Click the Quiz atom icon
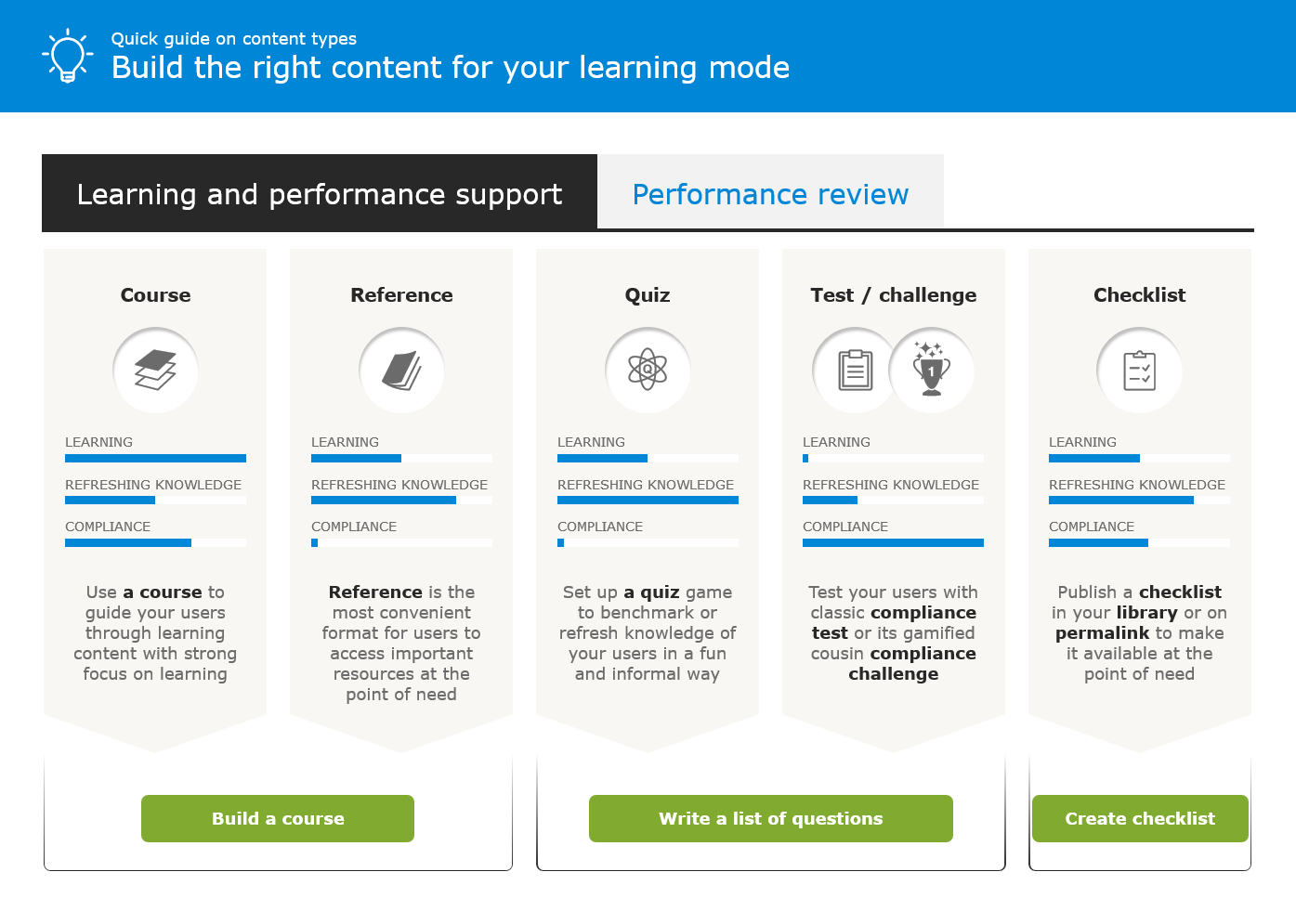This screenshot has width=1296, height=924. pyautogui.click(x=648, y=371)
